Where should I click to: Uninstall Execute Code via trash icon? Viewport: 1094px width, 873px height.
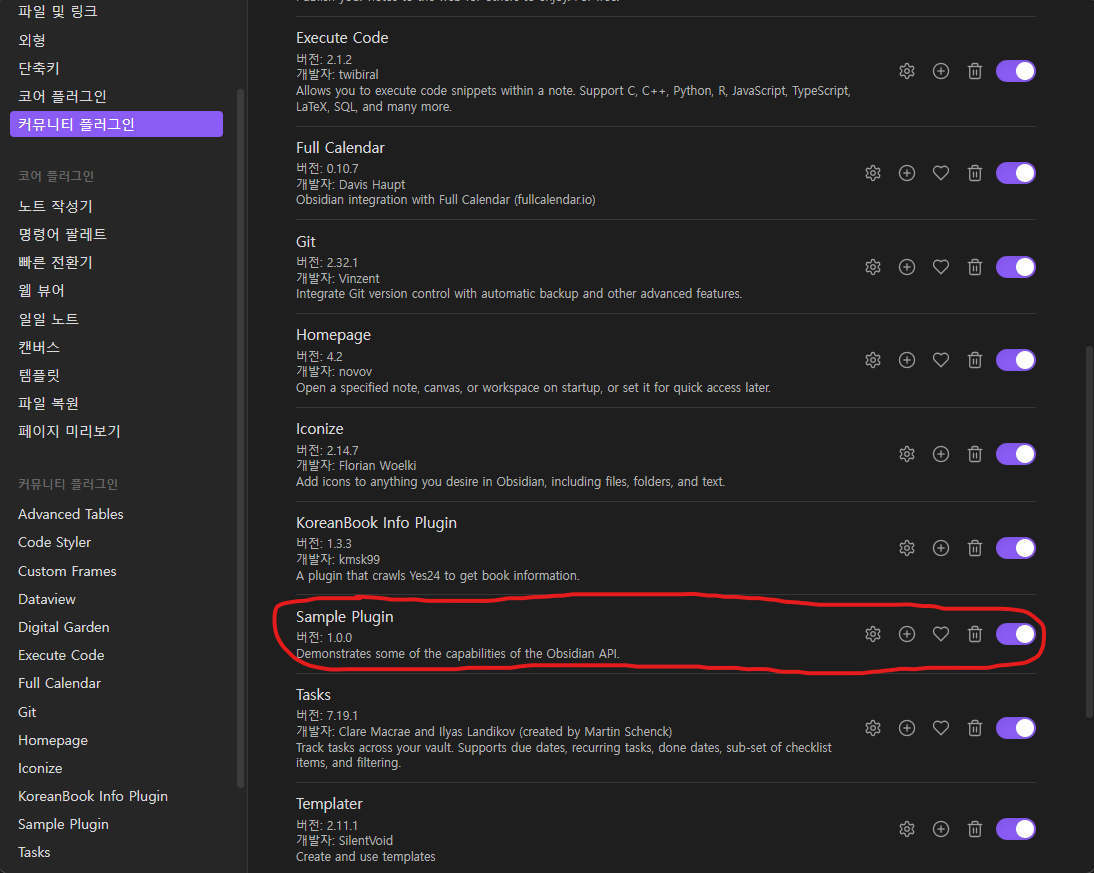coord(975,71)
